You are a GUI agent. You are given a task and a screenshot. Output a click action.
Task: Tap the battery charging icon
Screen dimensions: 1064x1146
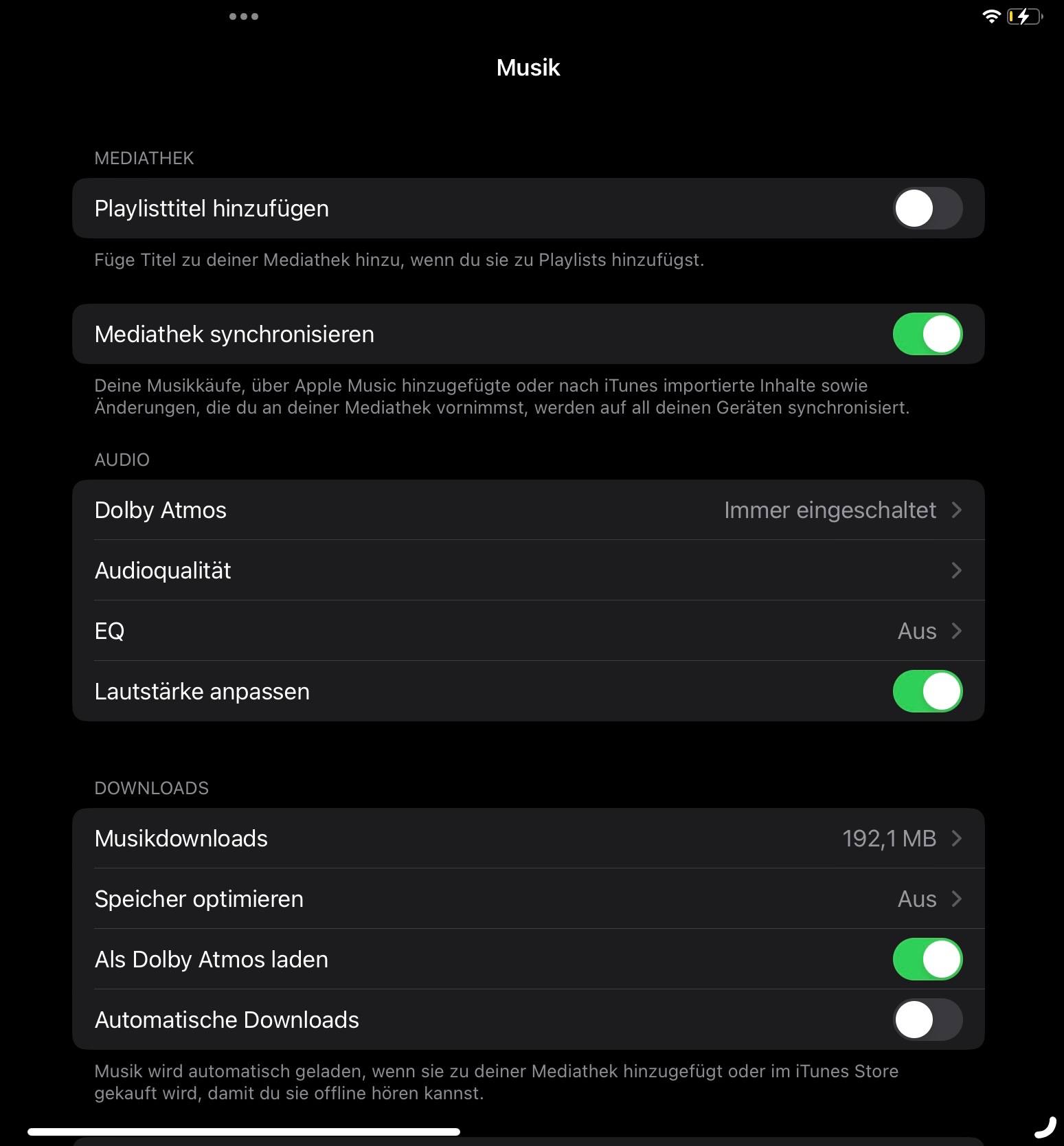point(1024,16)
